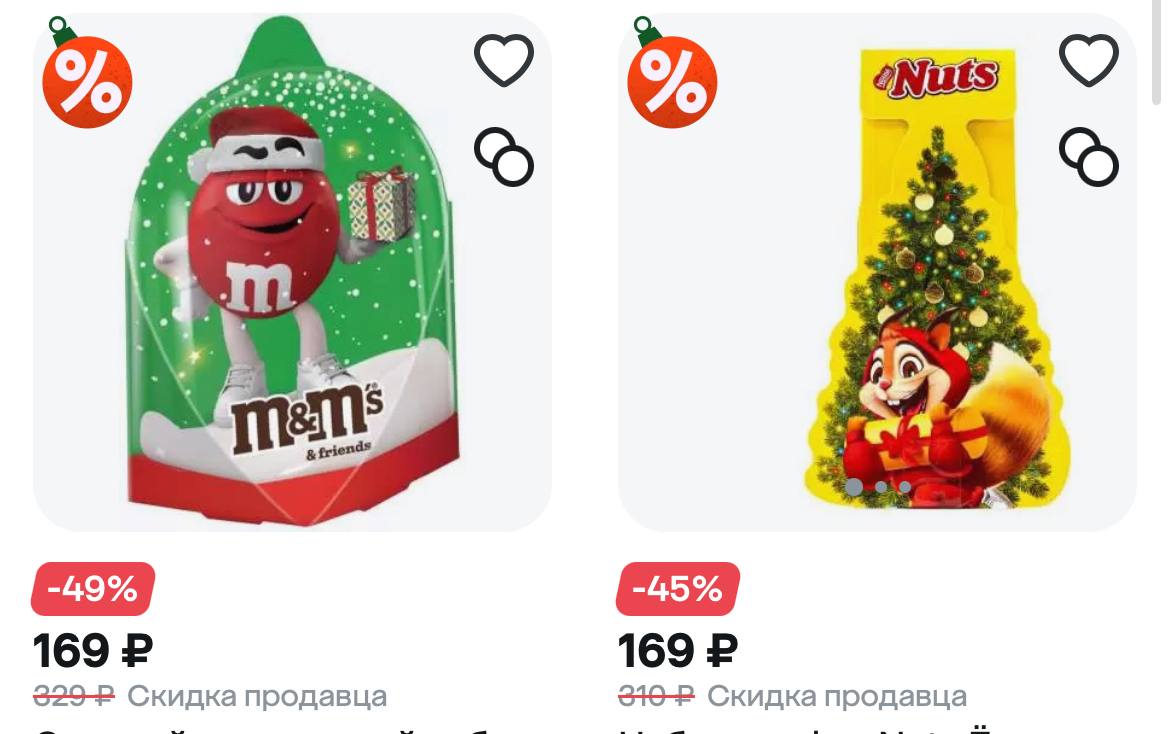Select first image dot in Nuts gallery
The height and width of the screenshot is (734, 1170).
tap(854, 487)
